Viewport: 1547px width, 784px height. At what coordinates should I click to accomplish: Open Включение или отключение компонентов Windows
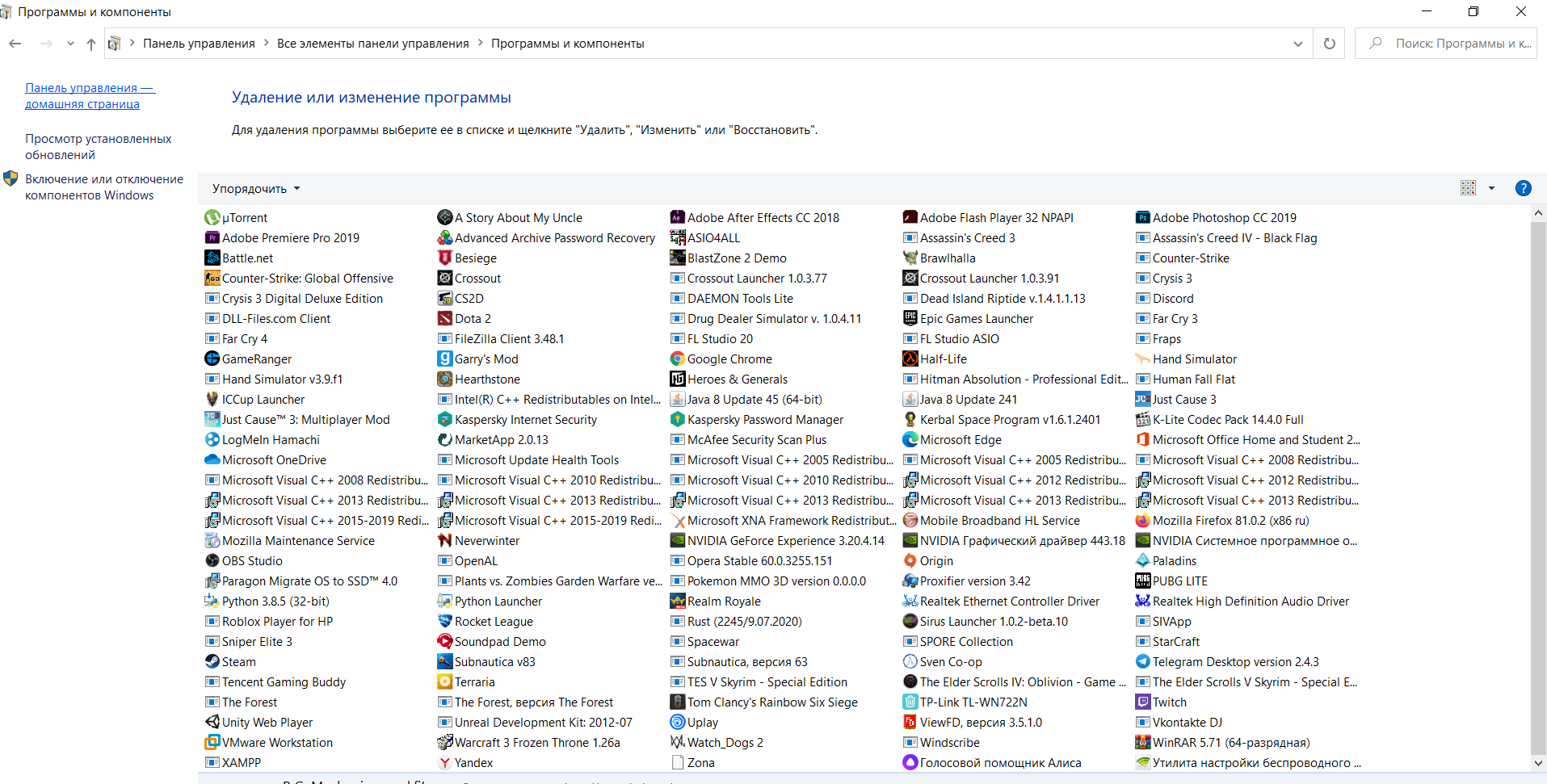(x=104, y=187)
